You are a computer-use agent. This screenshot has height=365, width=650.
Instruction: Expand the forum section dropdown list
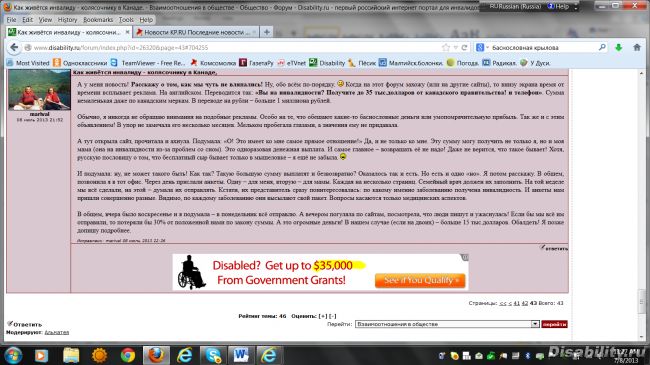pyautogui.click(x=535, y=324)
